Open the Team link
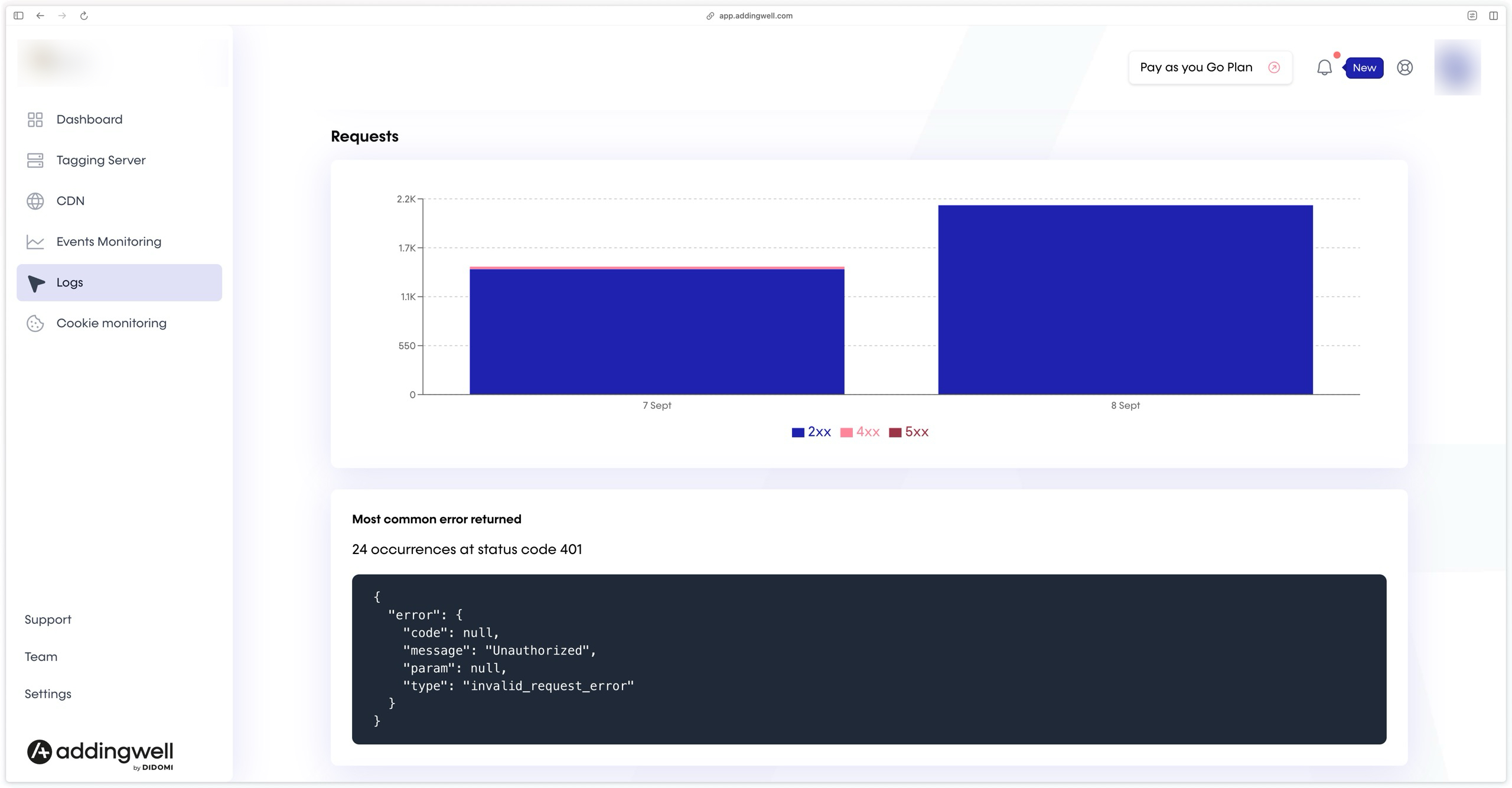This screenshot has height=788, width=1512. click(x=41, y=657)
